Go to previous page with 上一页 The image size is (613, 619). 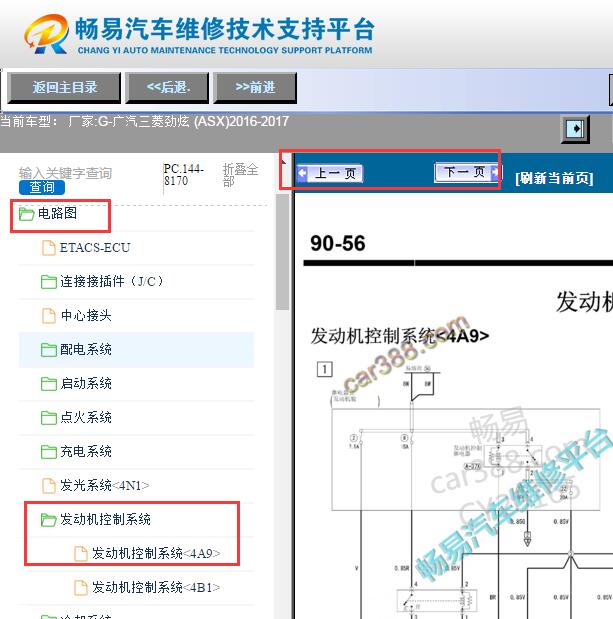(330, 173)
